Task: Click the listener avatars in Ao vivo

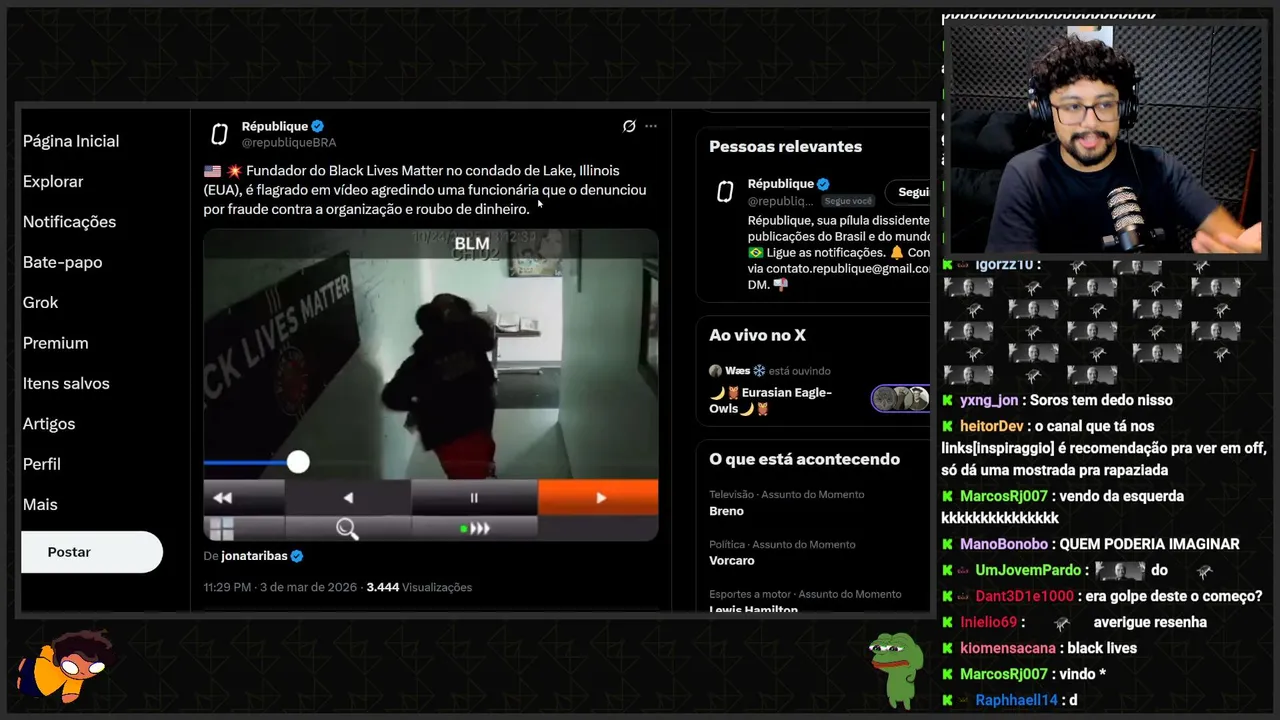Action: 900,398
